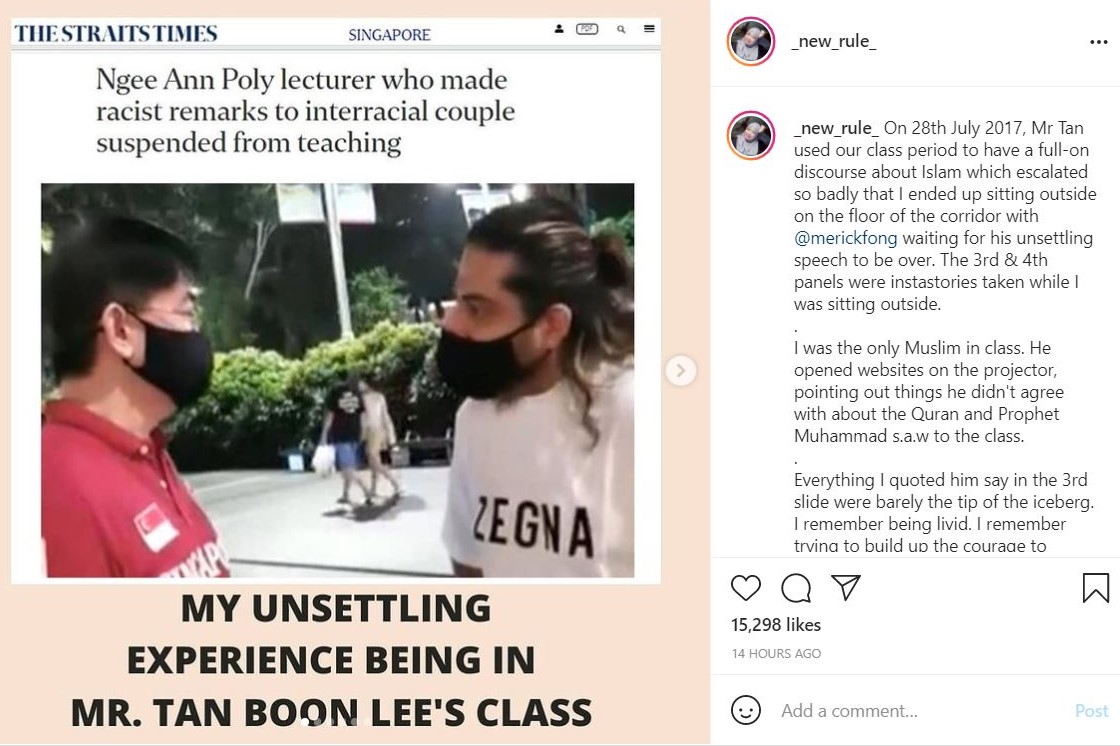This screenshot has width=1120, height=746.
Task: Open the @merickfong mention link
Action: (x=846, y=238)
